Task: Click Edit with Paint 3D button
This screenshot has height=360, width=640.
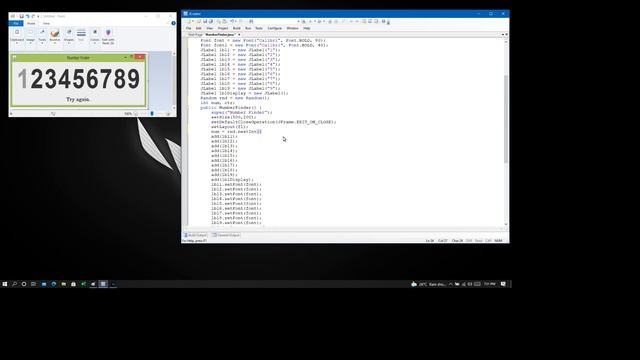Action: pyautogui.click(x=108, y=36)
